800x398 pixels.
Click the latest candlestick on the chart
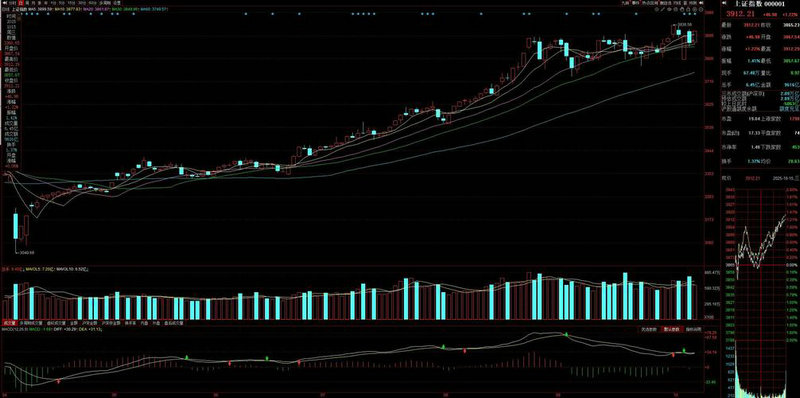(695, 38)
